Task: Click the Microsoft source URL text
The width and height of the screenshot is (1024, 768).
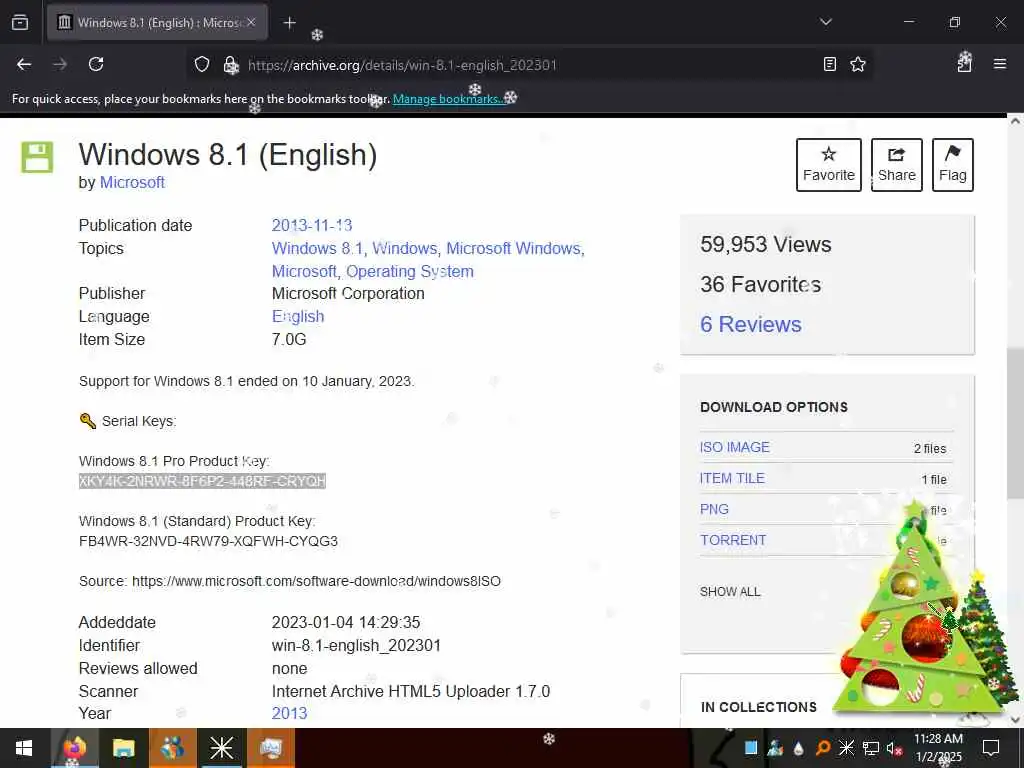Action: [x=316, y=581]
